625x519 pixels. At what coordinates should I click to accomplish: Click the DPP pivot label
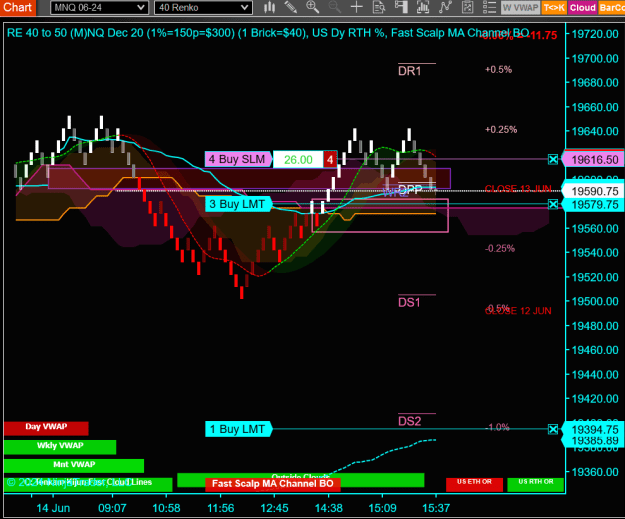click(410, 190)
